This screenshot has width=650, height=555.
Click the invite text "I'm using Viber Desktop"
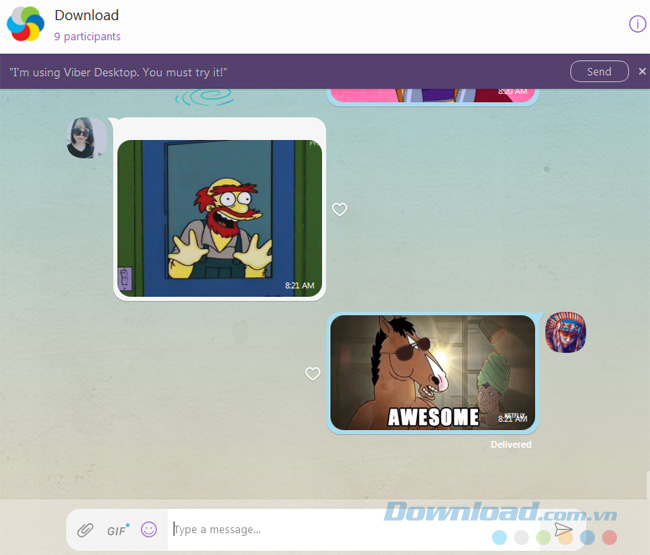point(119,72)
